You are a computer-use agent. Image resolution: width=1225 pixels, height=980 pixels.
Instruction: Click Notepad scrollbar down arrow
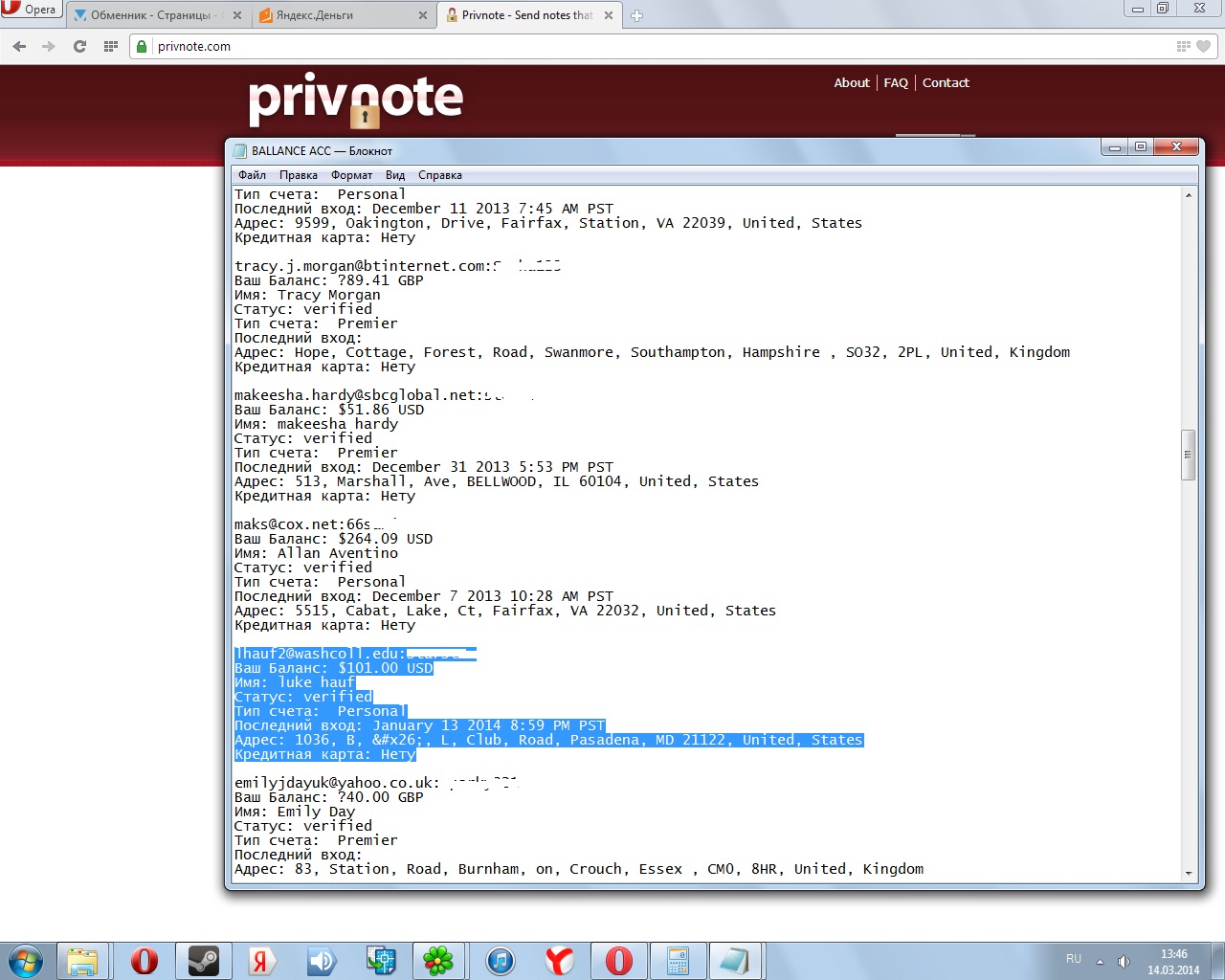pos(1189,873)
